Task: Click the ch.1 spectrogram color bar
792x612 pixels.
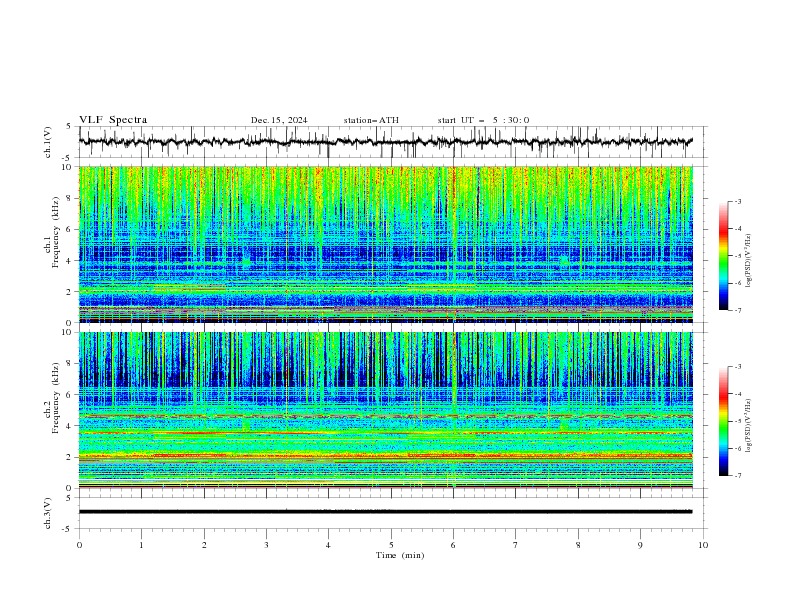Action: 723,256
